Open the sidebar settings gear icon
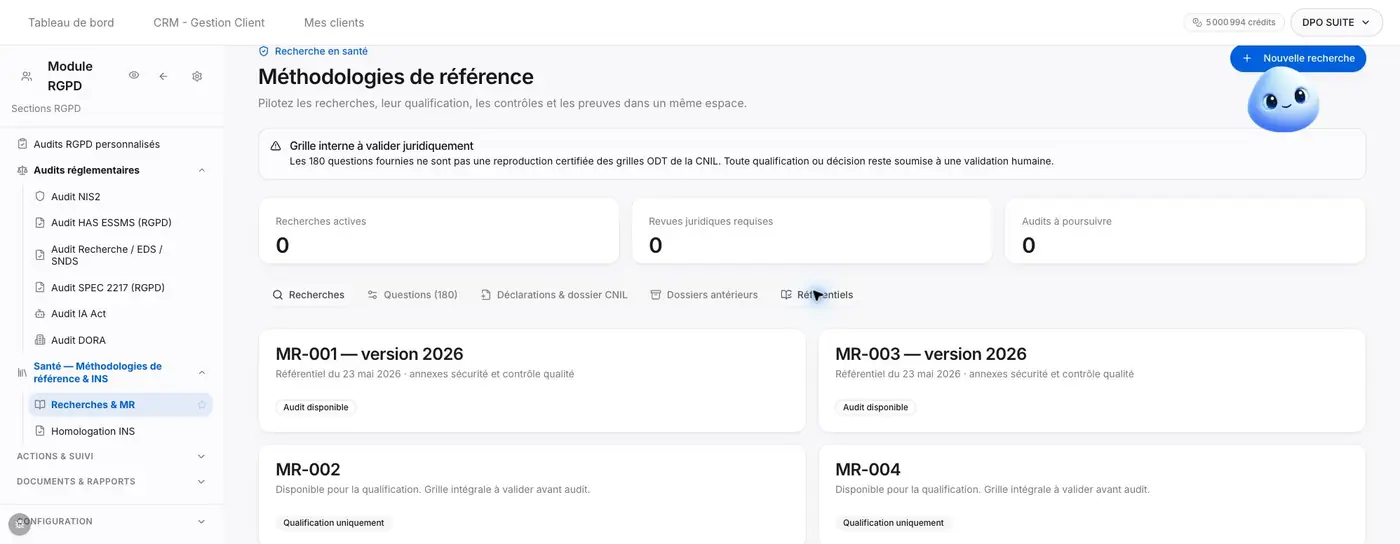Viewport: 1400px width, 544px height. coord(197,76)
